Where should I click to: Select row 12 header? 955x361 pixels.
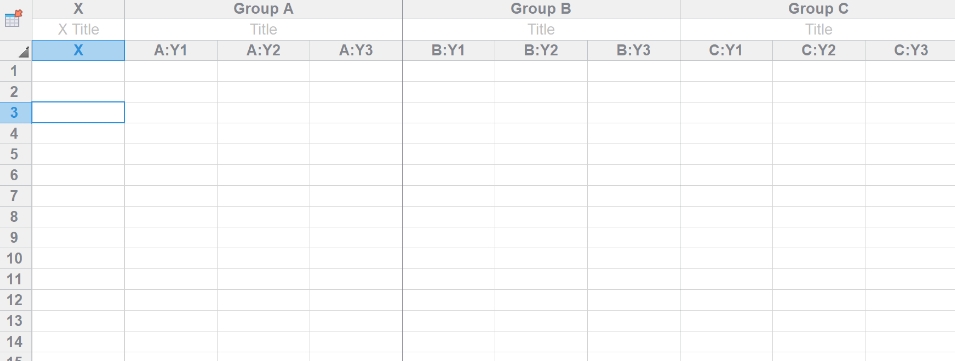pyautogui.click(x=16, y=300)
